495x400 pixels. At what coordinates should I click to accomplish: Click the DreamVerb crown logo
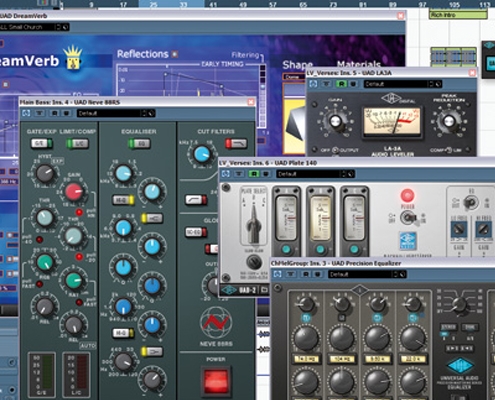pyautogui.click(x=74, y=58)
